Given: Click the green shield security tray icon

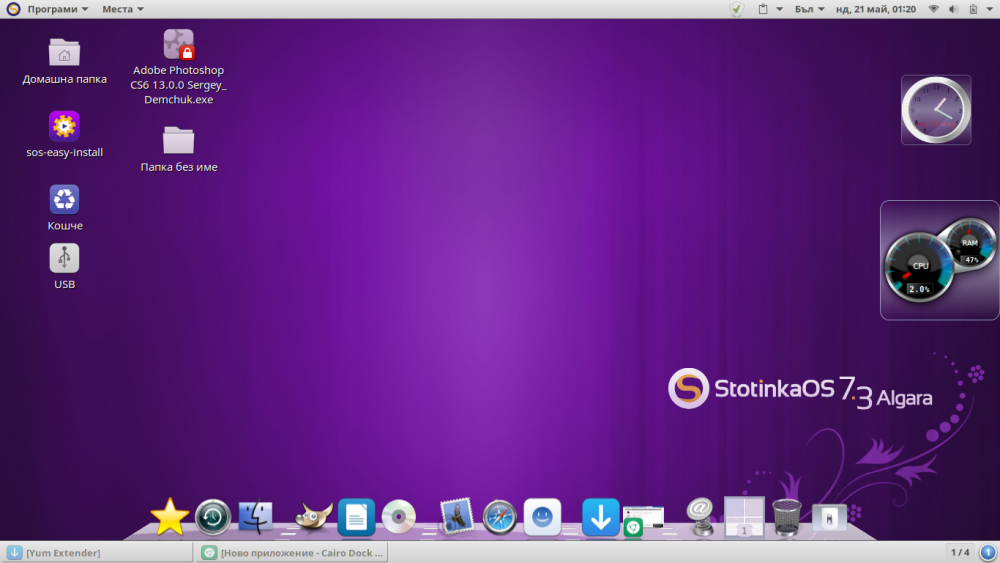Looking at the screenshot, I should [x=737, y=9].
